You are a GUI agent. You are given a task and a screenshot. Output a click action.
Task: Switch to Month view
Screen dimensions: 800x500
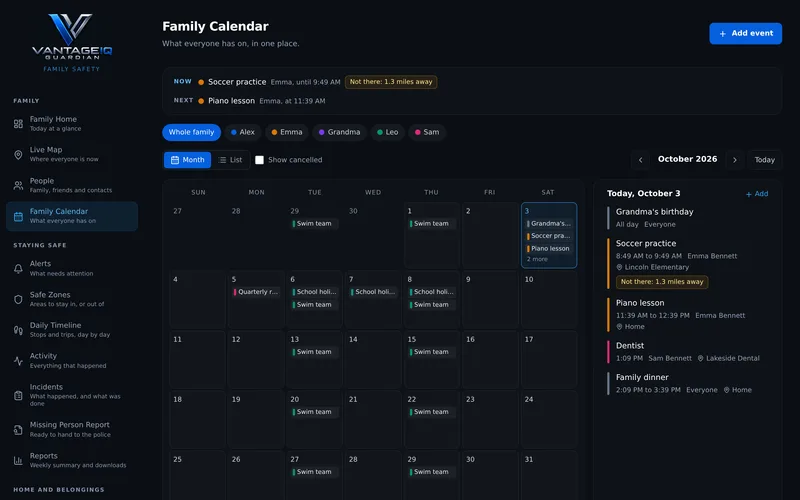(187, 160)
